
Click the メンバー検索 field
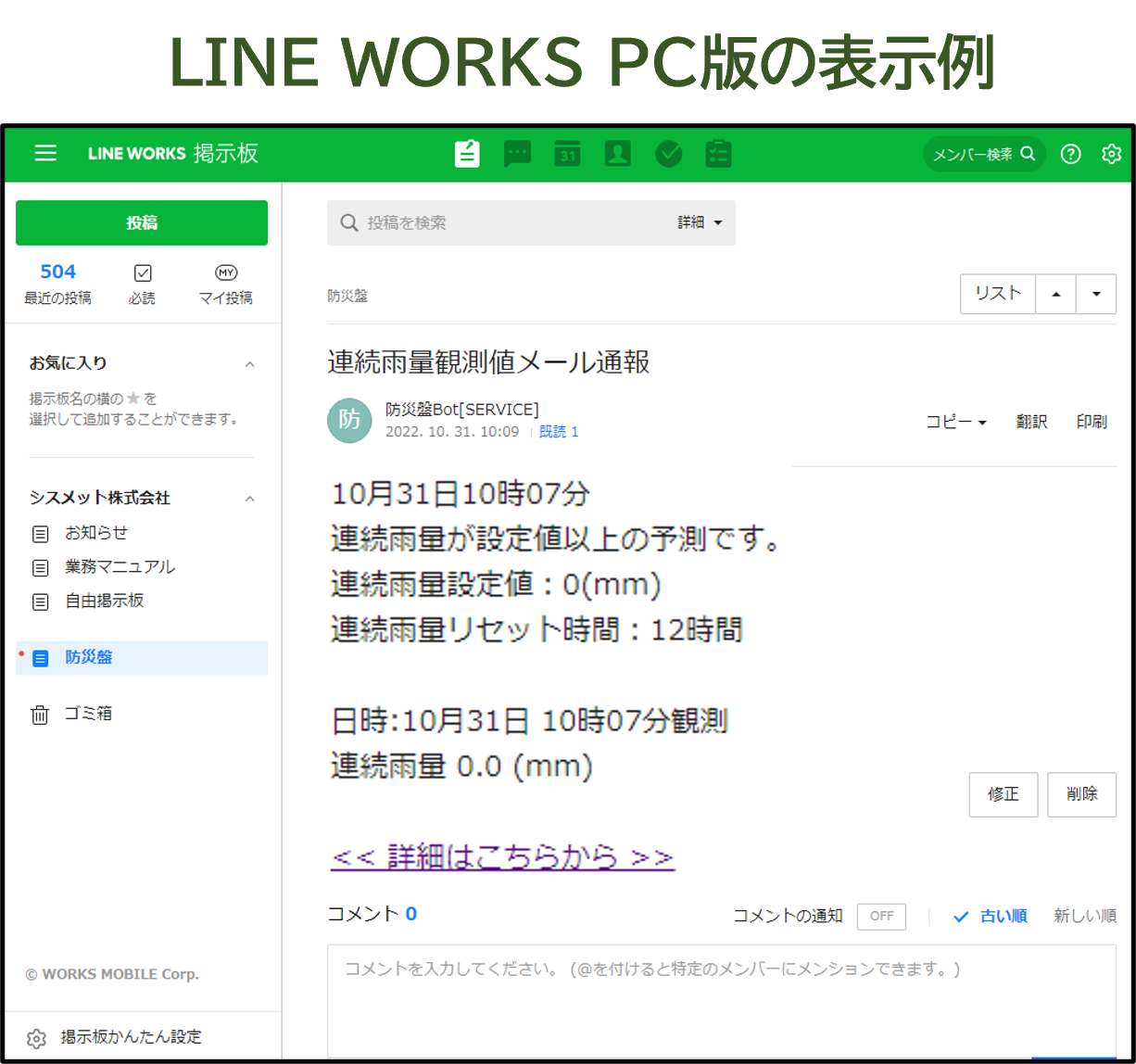[x=984, y=154]
